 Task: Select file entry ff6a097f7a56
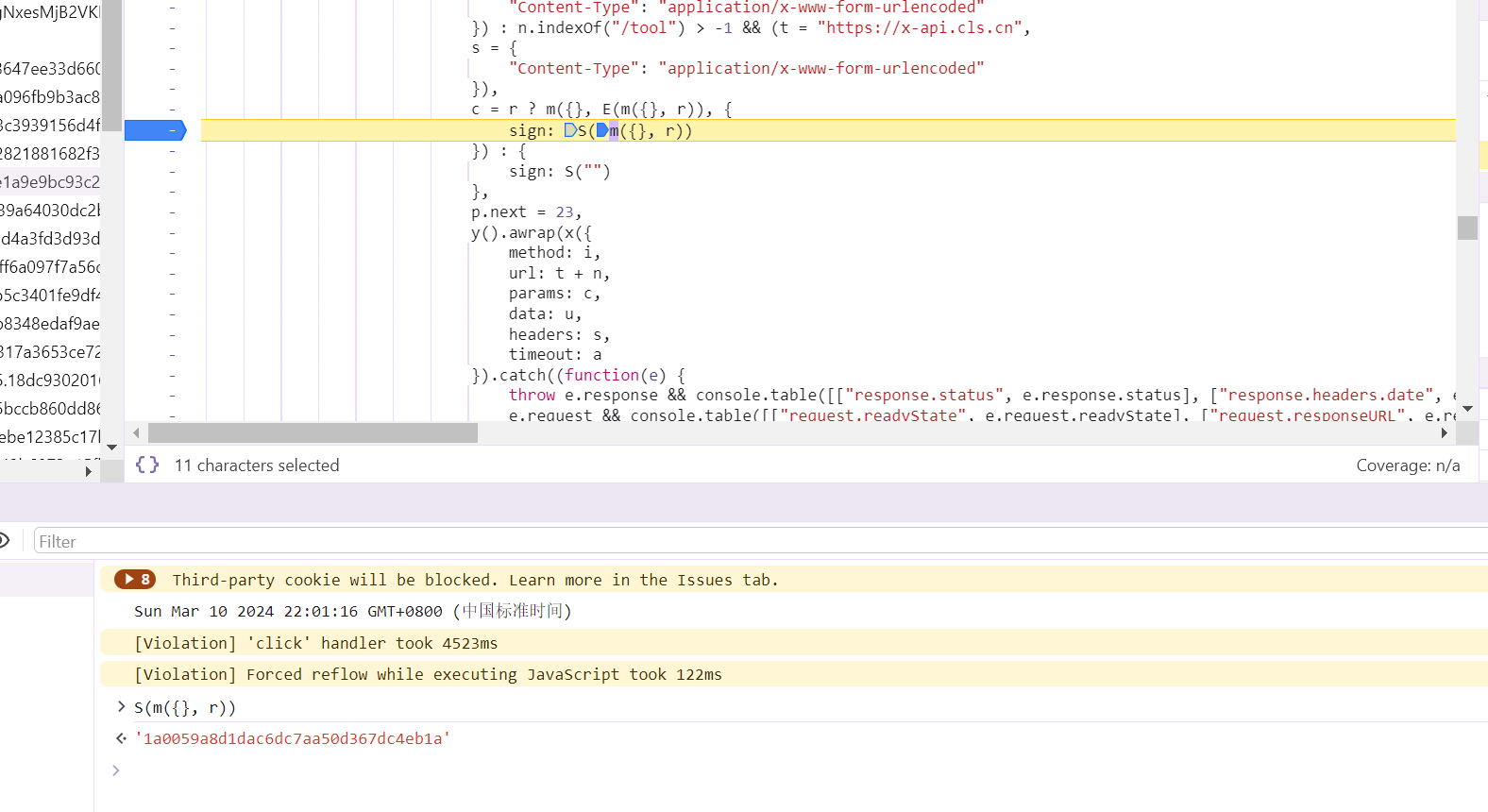point(50,266)
